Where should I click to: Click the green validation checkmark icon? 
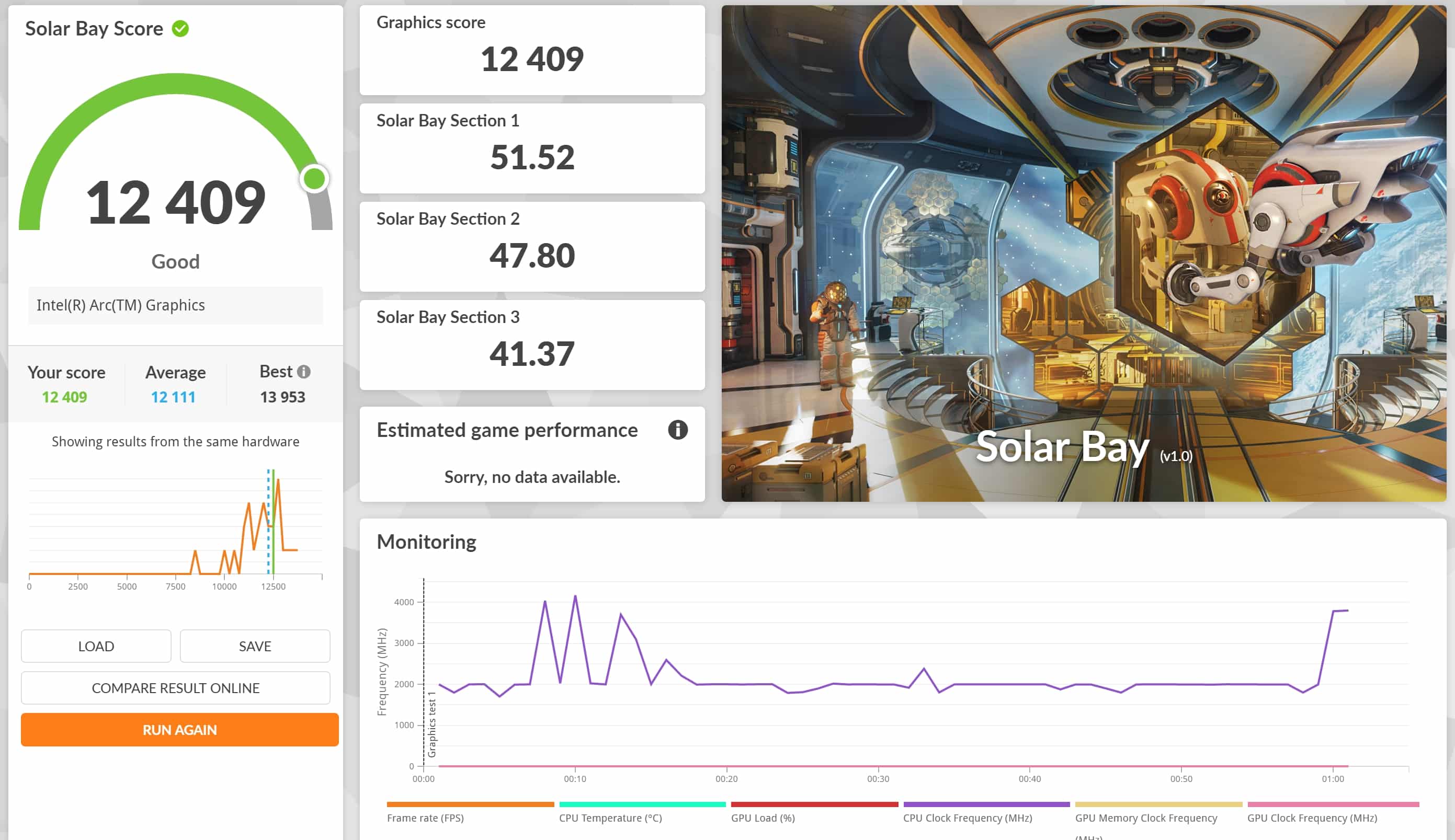180,28
